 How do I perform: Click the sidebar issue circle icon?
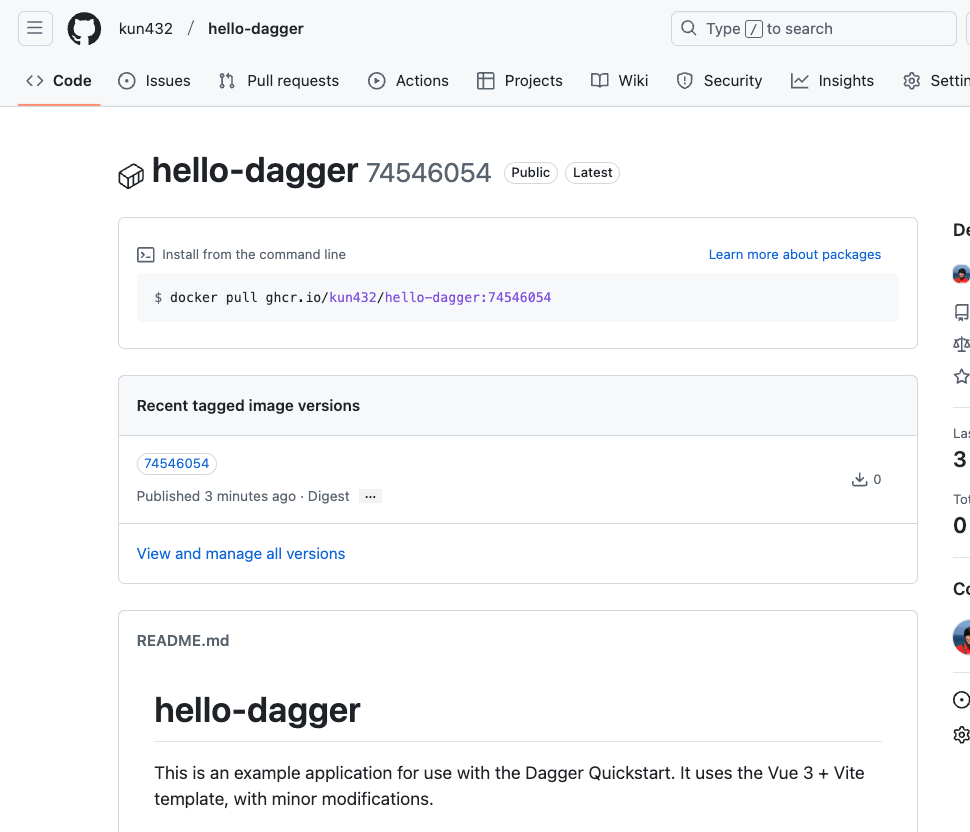click(x=961, y=700)
